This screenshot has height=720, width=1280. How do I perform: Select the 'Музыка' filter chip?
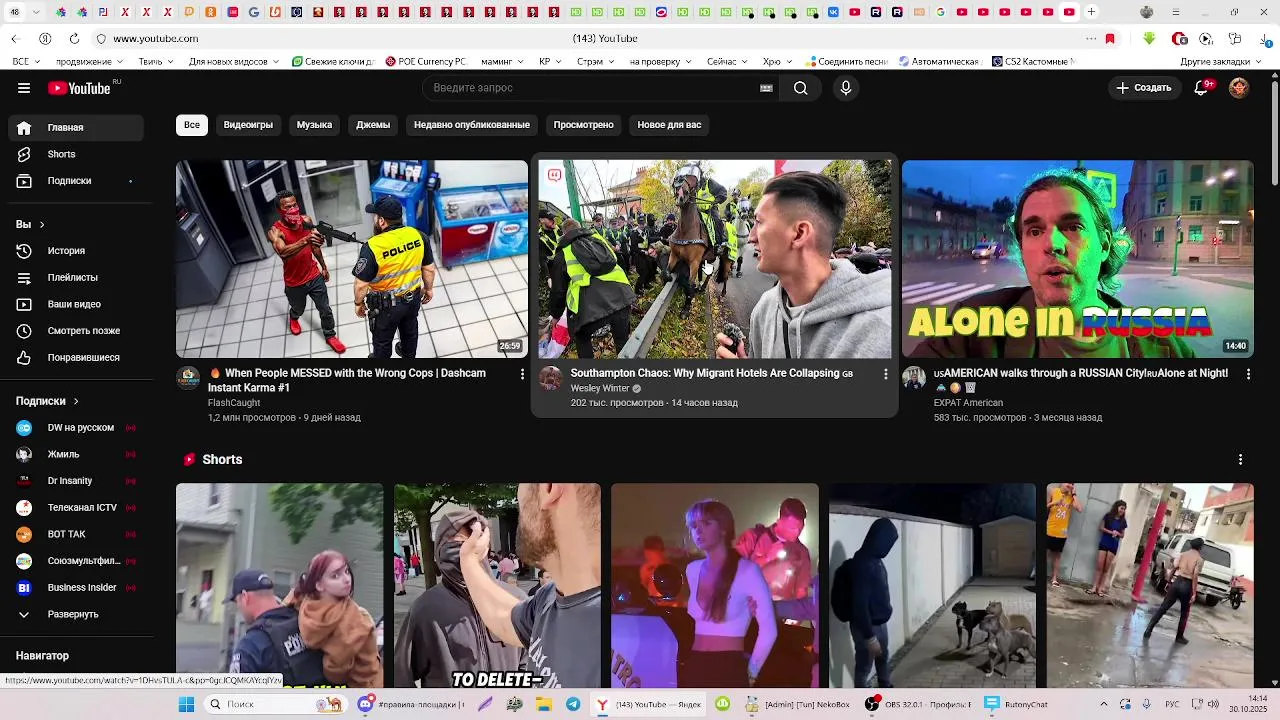click(314, 125)
